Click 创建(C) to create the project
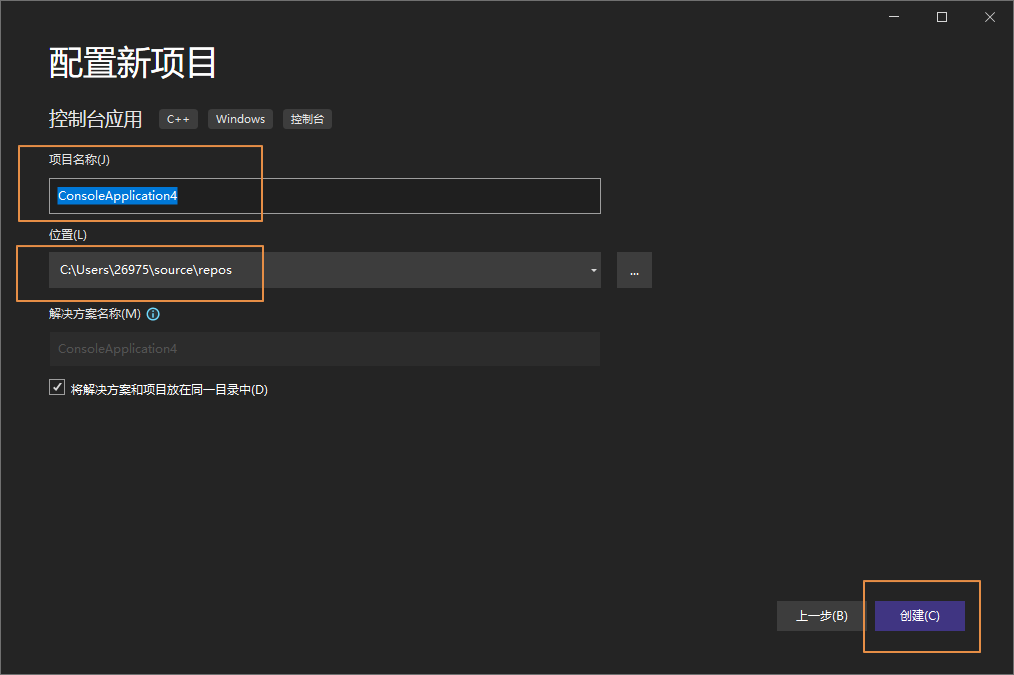The image size is (1014, 675). [919, 616]
